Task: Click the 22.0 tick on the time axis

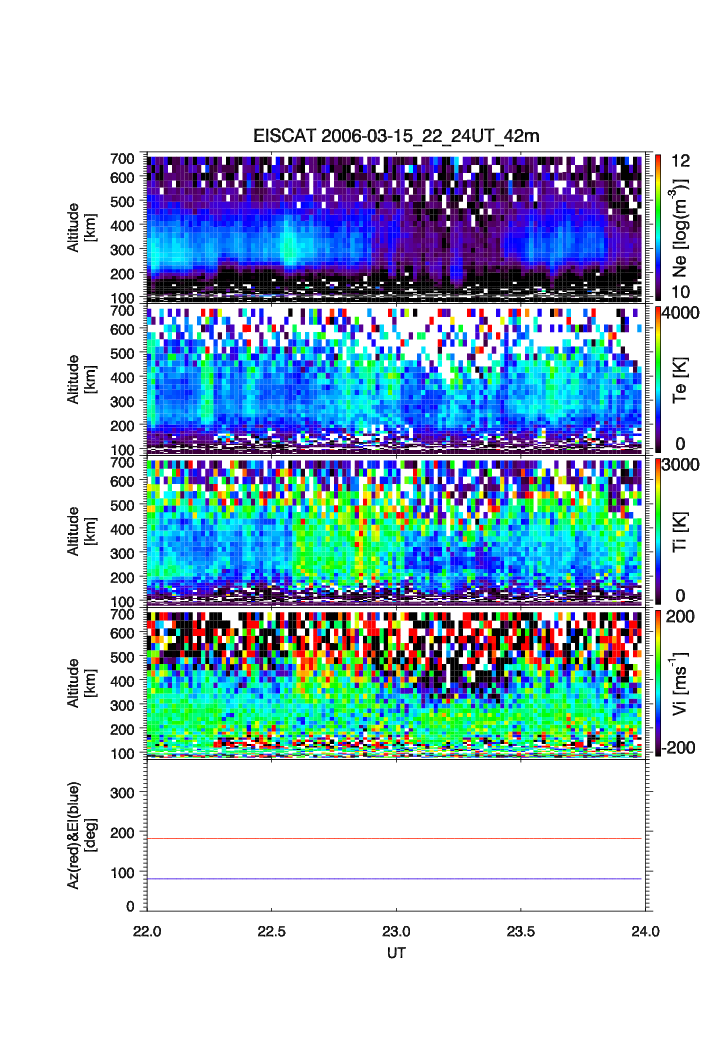Action: (x=147, y=930)
